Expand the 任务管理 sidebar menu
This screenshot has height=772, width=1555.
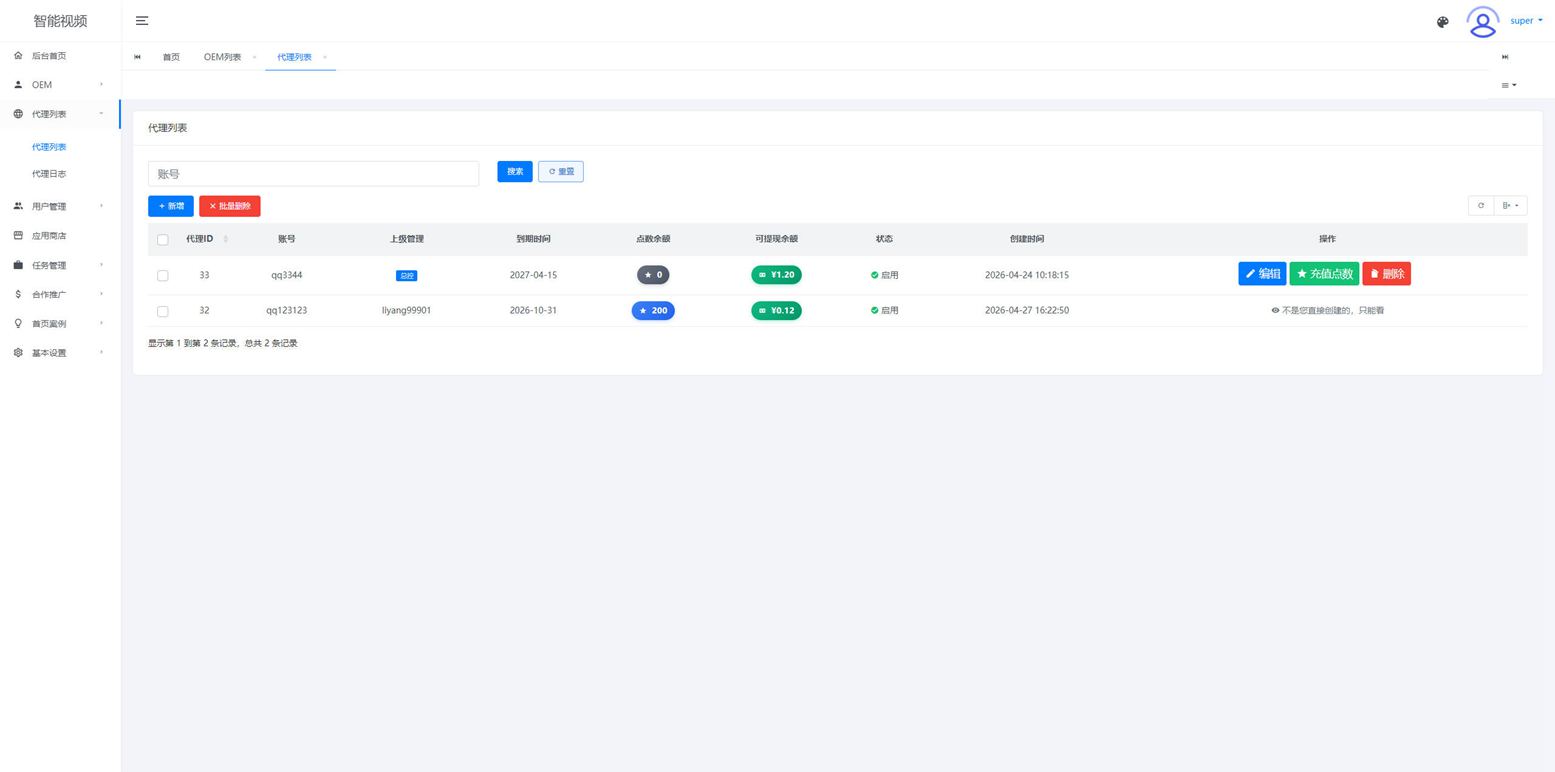tap(60, 265)
